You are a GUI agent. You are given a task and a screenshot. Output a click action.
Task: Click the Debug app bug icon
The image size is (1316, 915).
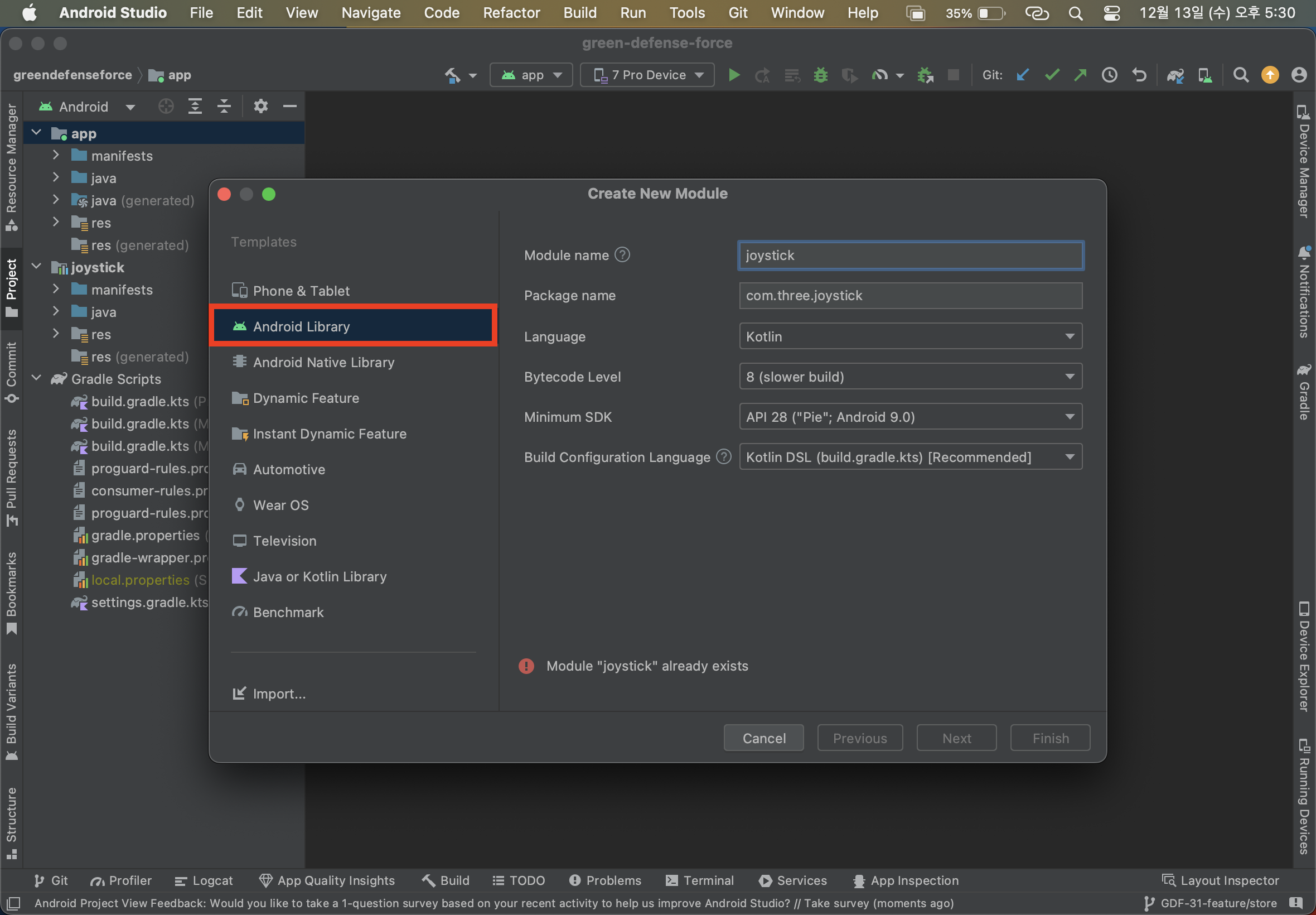point(820,75)
